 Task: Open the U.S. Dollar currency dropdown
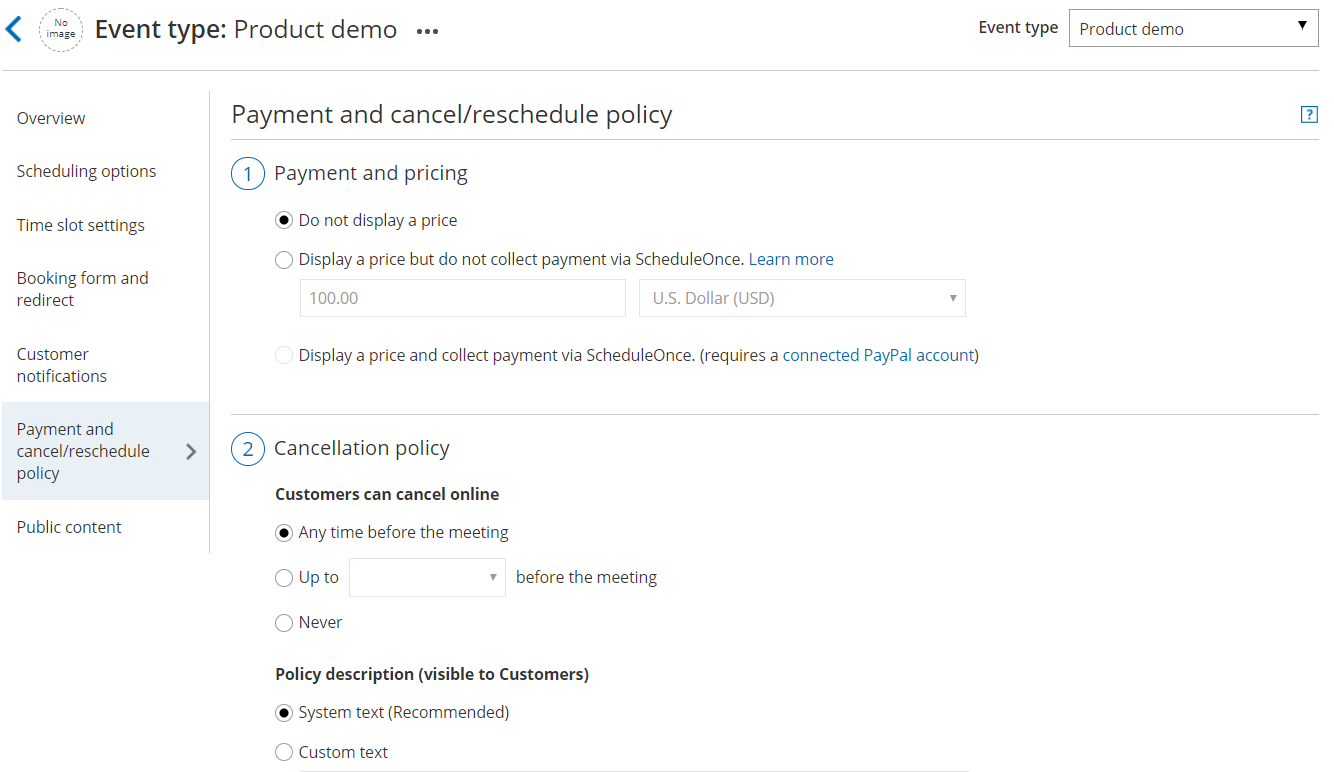802,298
